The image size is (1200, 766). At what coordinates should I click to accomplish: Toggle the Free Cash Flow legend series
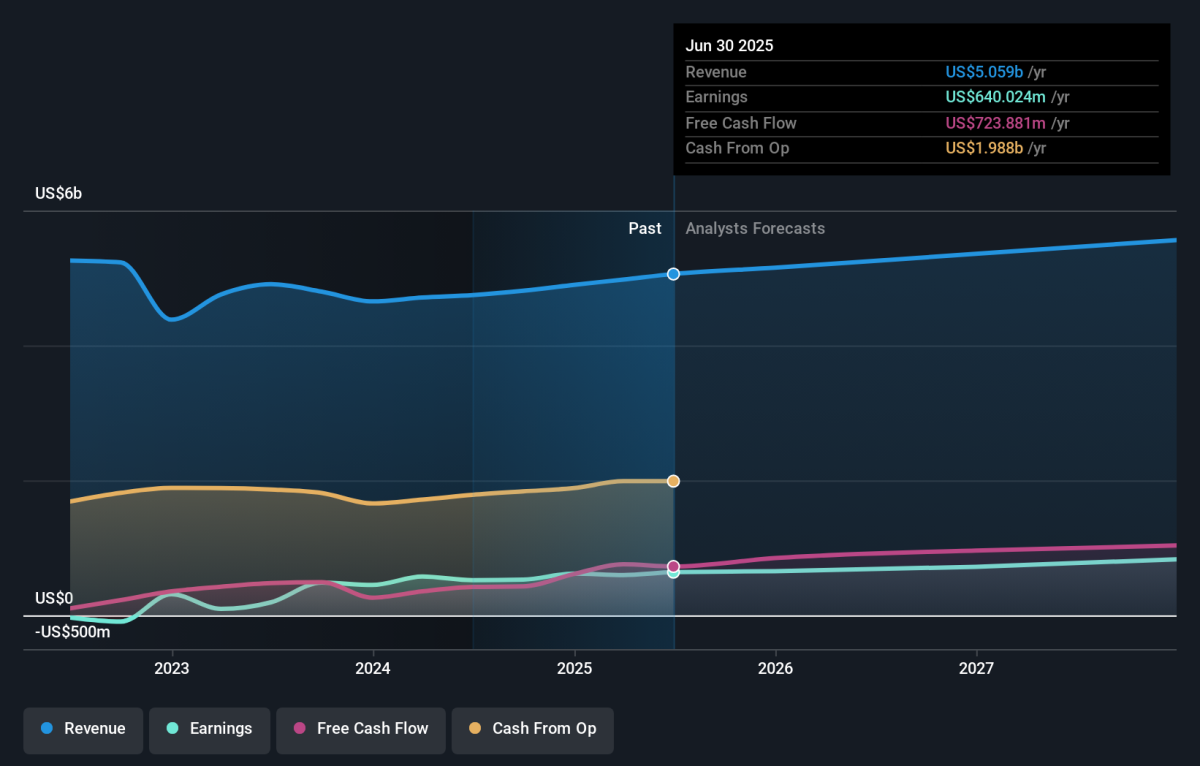coord(360,729)
